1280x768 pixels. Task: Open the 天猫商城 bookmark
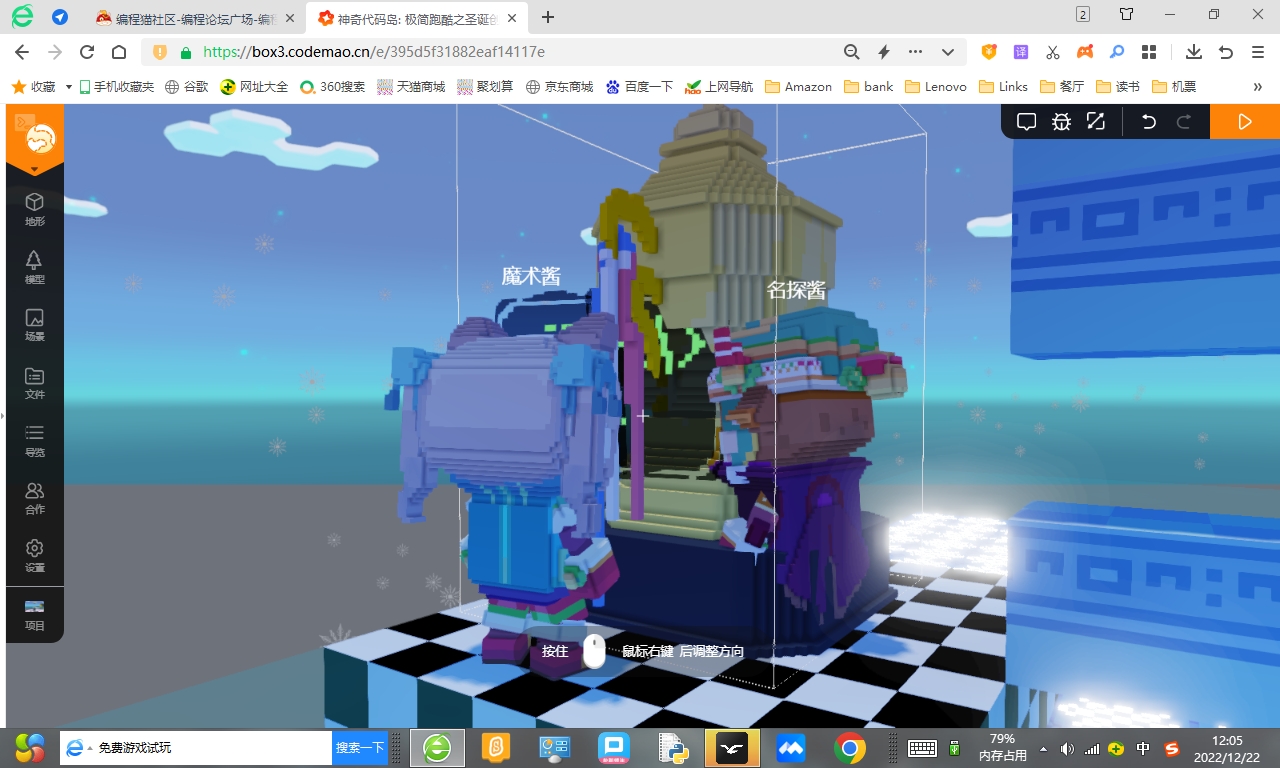411,87
